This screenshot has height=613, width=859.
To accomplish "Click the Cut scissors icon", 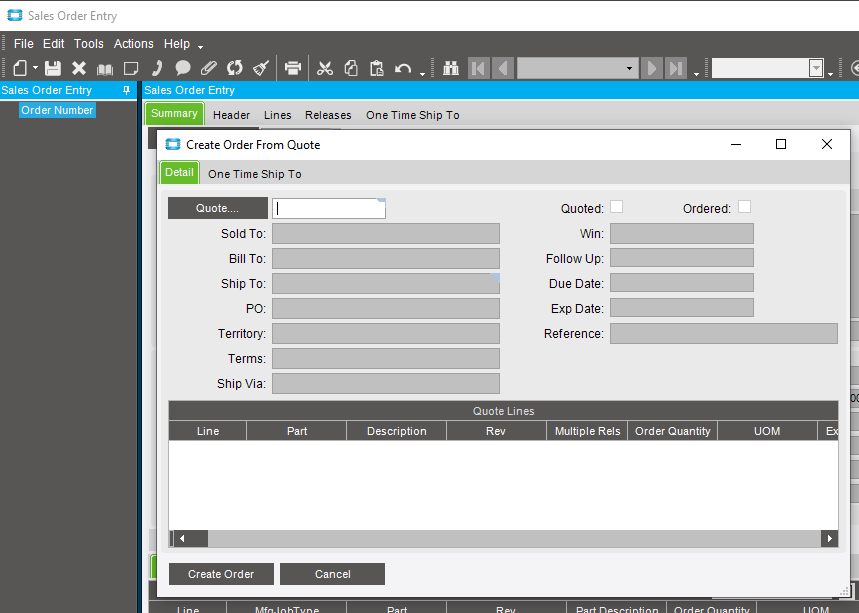I will pos(324,68).
